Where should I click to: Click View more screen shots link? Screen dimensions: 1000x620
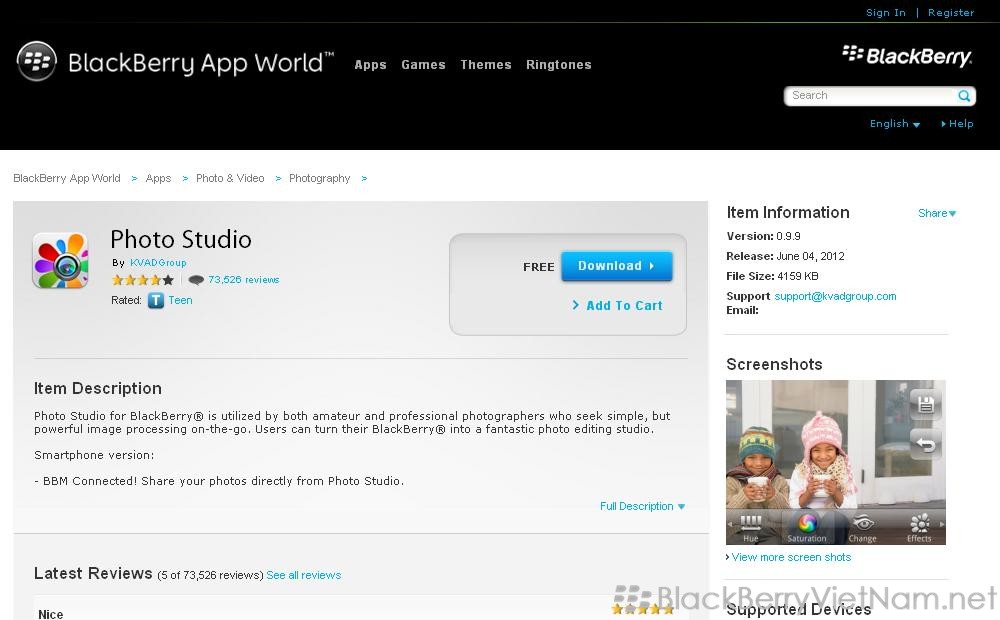coord(791,557)
